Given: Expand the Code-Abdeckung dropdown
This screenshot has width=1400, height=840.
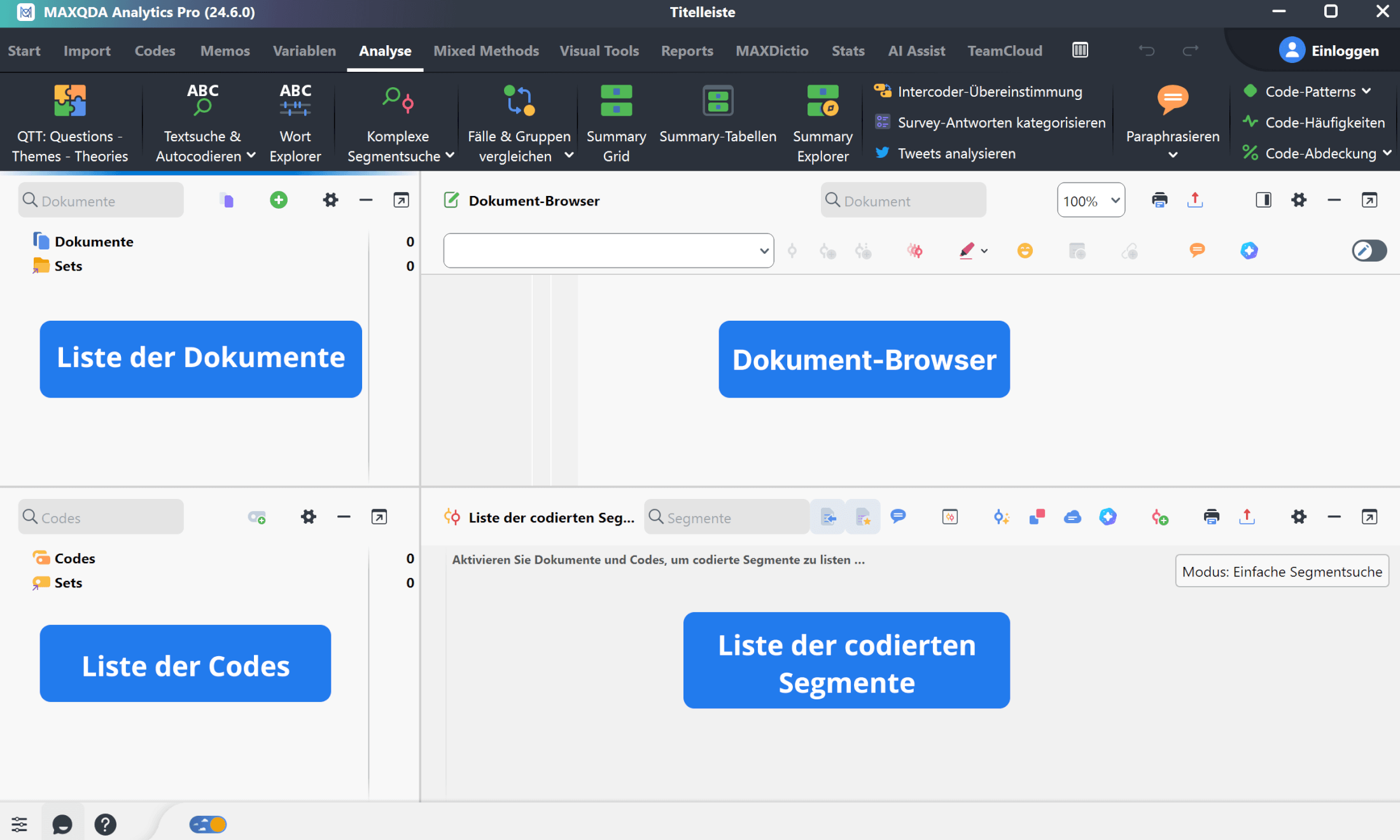Looking at the screenshot, I should click(1387, 153).
